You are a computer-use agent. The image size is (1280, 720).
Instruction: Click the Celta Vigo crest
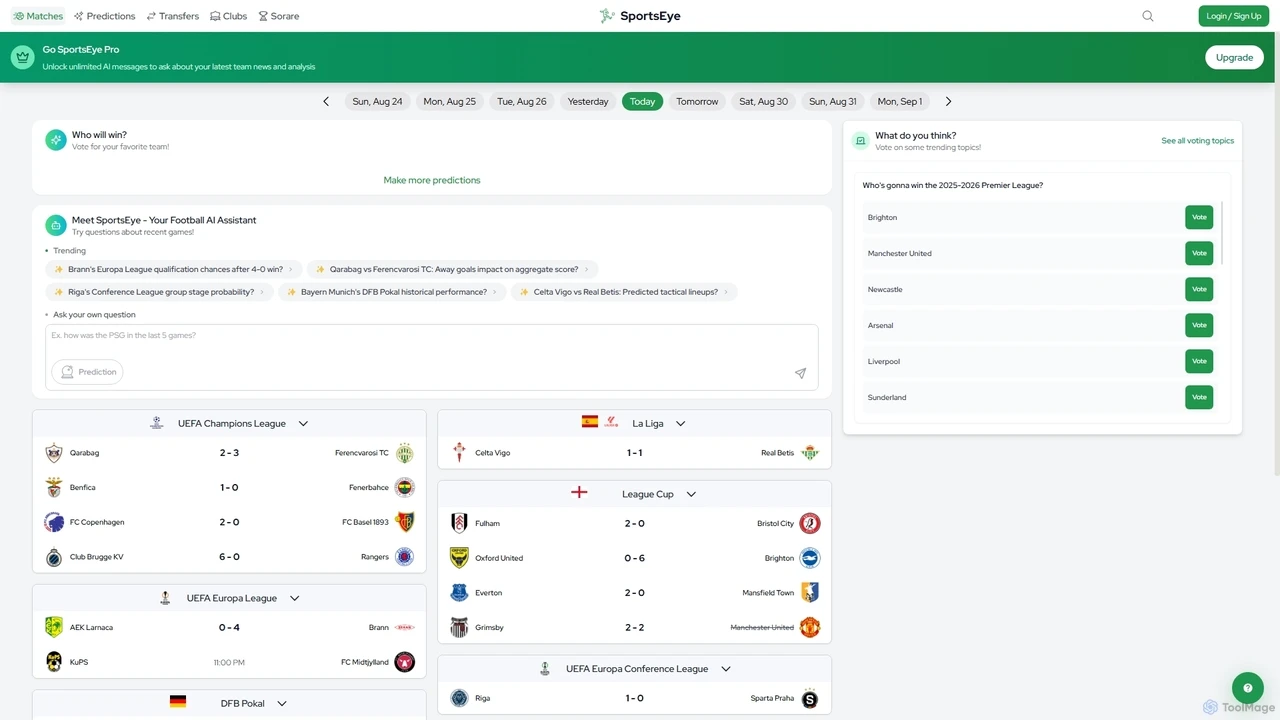[459, 453]
